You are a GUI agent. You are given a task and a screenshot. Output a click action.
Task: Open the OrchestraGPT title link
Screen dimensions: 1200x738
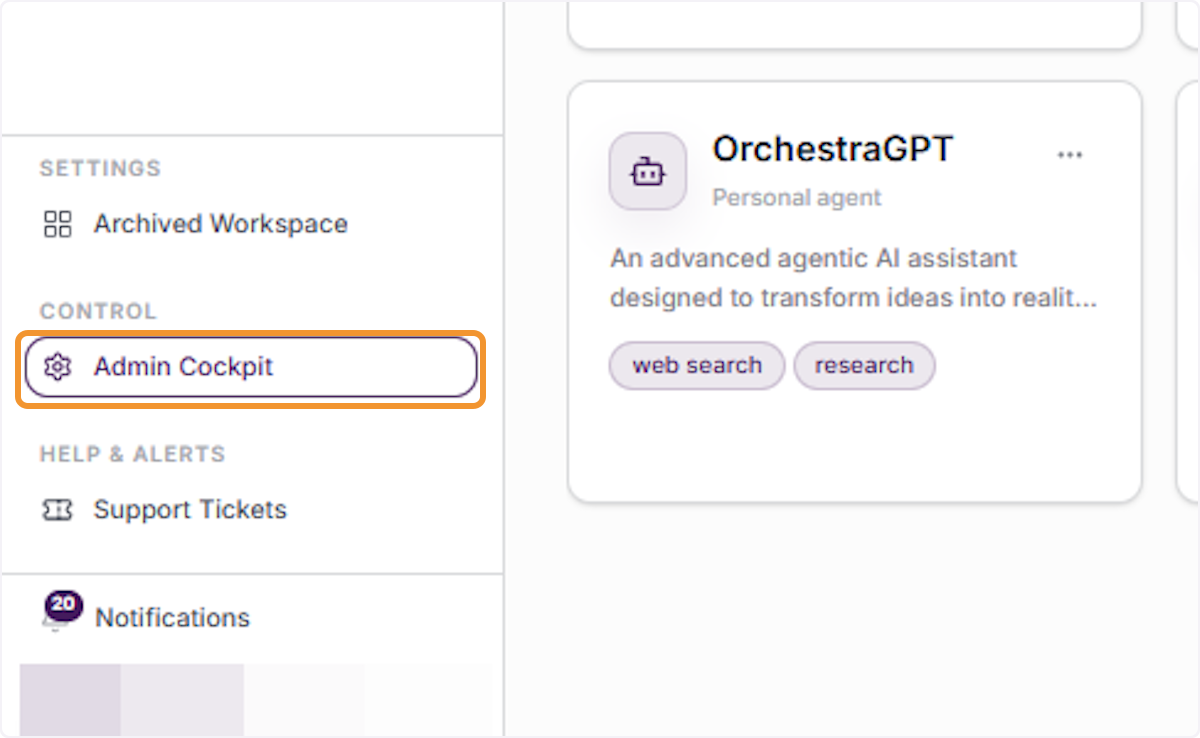click(x=832, y=149)
